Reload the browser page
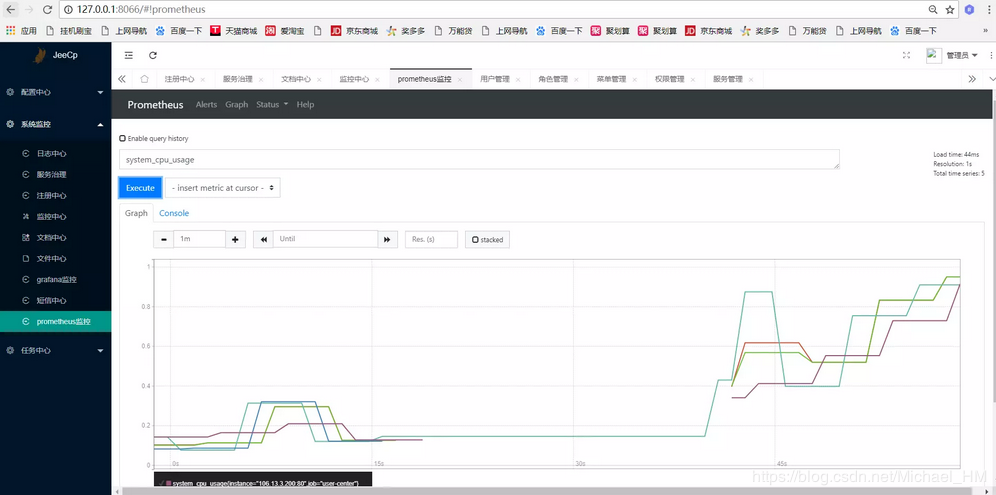996x495 pixels. pyautogui.click(x=48, y=10)
